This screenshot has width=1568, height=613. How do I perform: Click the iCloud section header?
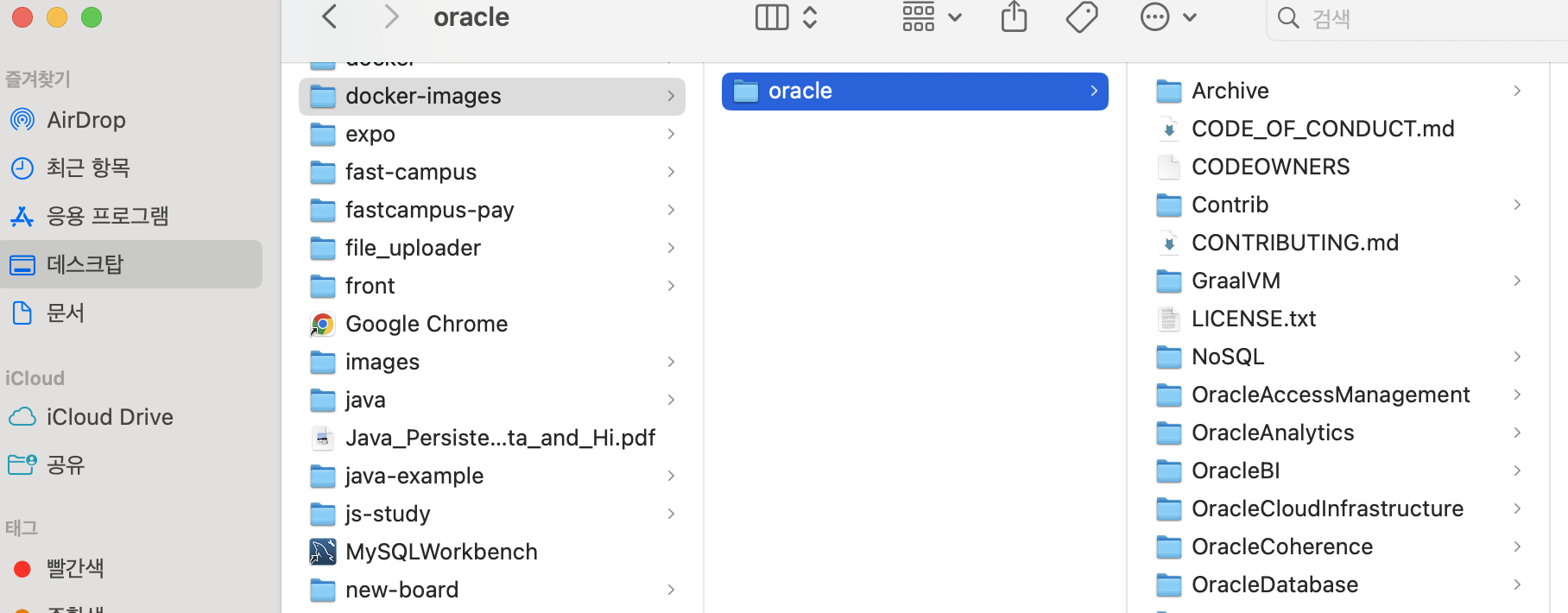pos(35,378)
